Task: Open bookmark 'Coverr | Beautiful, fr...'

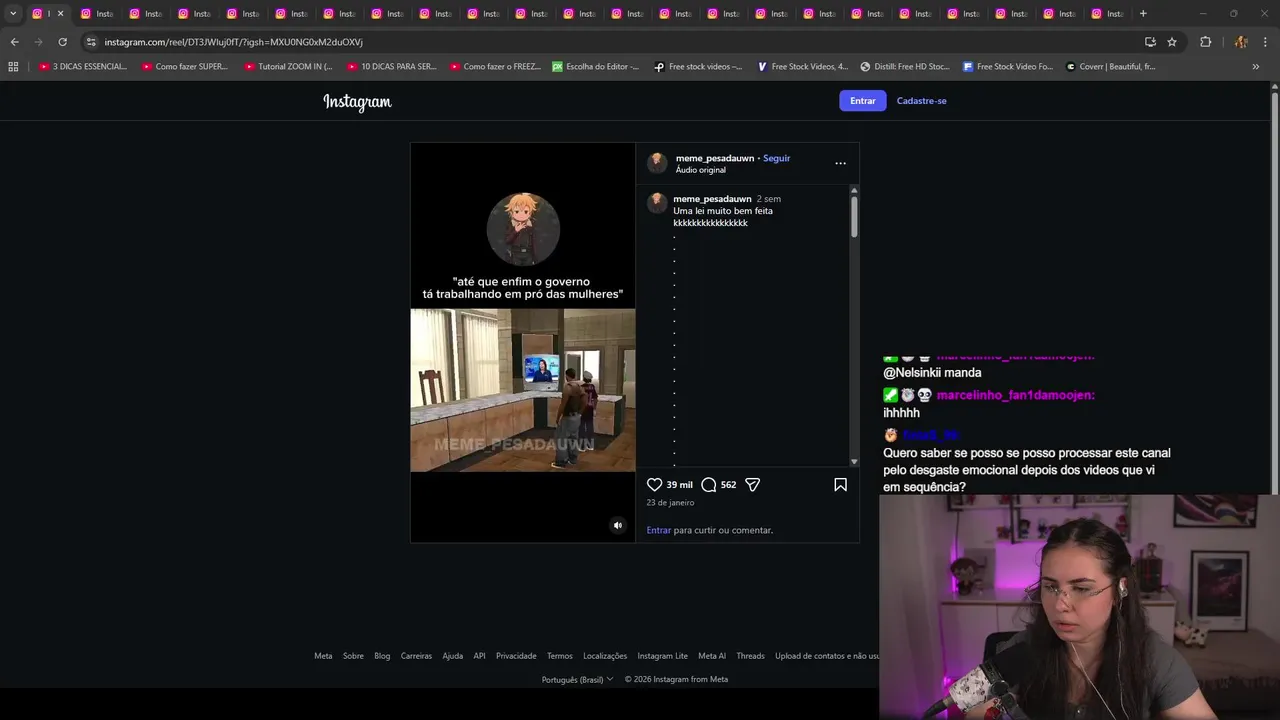Action: pyautogui.click(x=1111, y=67)
